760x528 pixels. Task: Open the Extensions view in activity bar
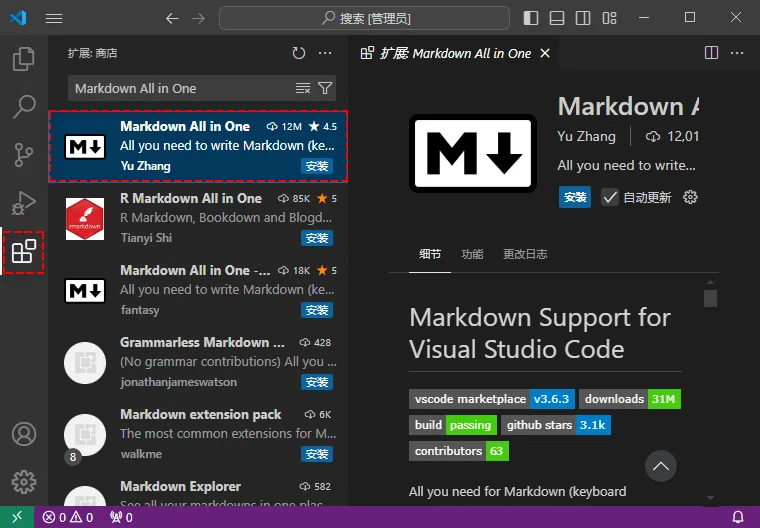coord(23,252)
